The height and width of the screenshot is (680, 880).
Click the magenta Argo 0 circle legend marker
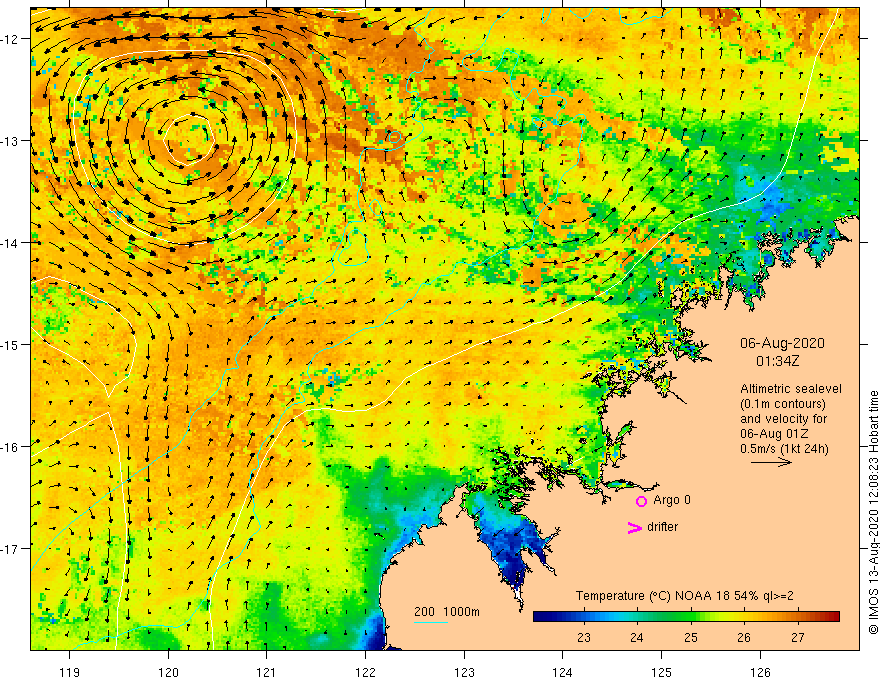pos(641,501)
